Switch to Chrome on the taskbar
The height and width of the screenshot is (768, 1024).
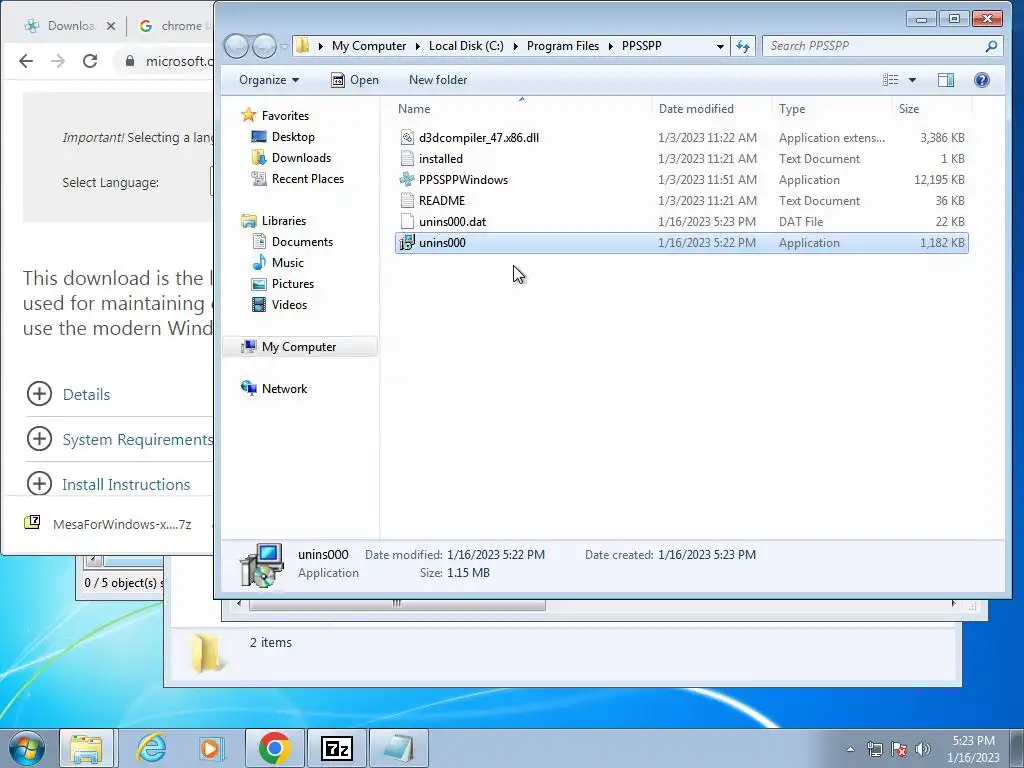tap(274, 748)
